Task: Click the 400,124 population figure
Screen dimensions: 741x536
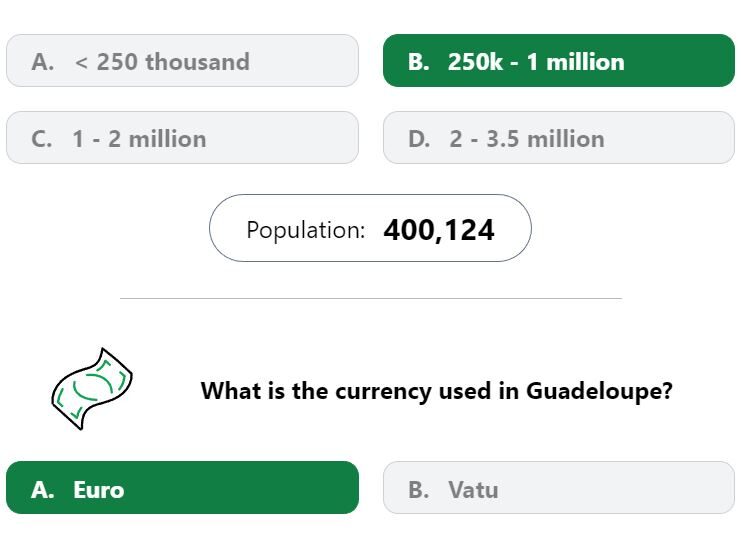Action: click(x=439, y=230)
